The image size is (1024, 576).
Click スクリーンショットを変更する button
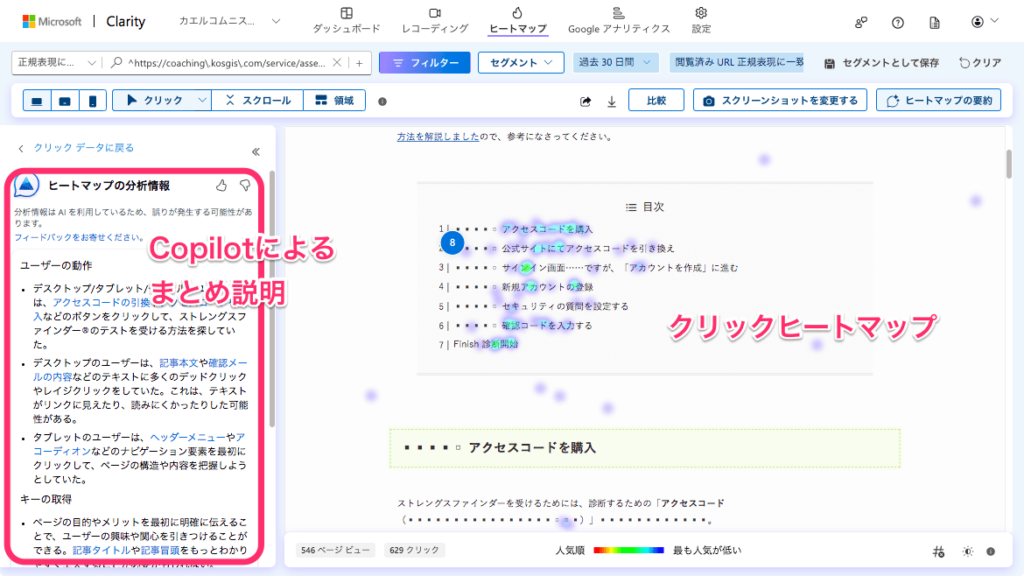pyautogui.click(x=780, y=101)
